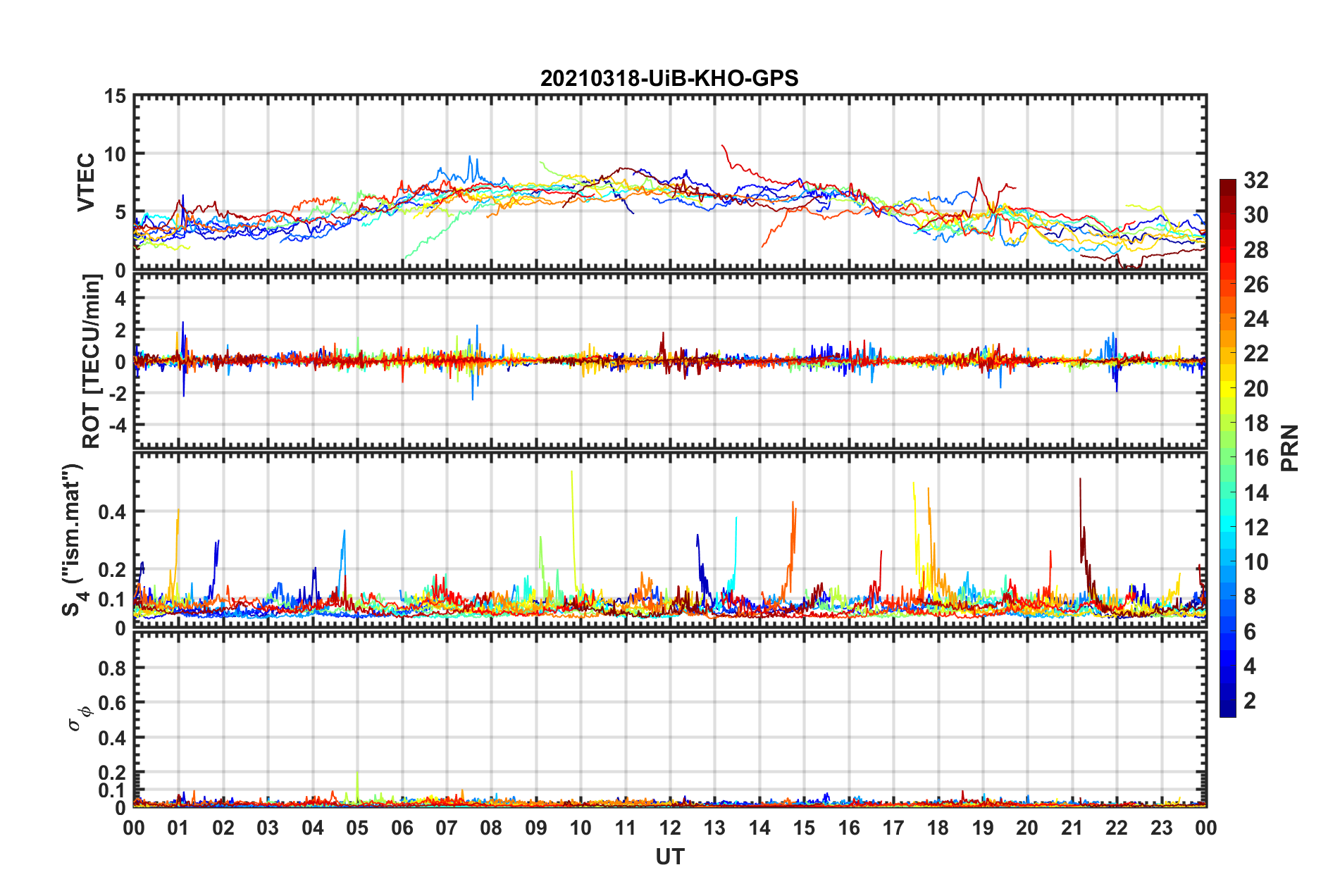Image resolution: width=1340 pixels, height=896 pixels.
Task: Click sigma phi axis tick label 0.6
Action: point(112,703)
